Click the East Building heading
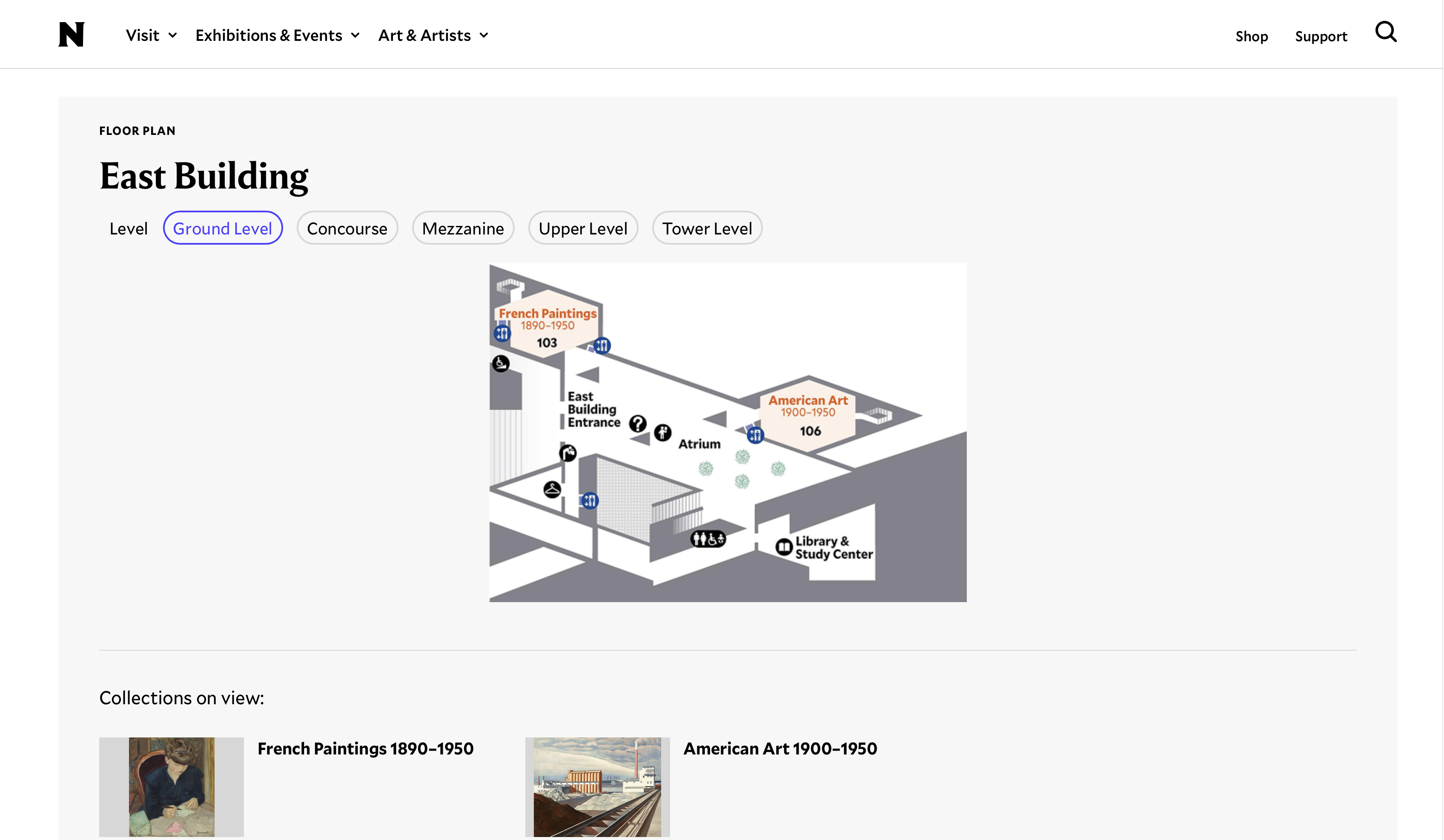Image resolution: width=1444 pixels, height=840 pixels. click(x=204, y=176)
